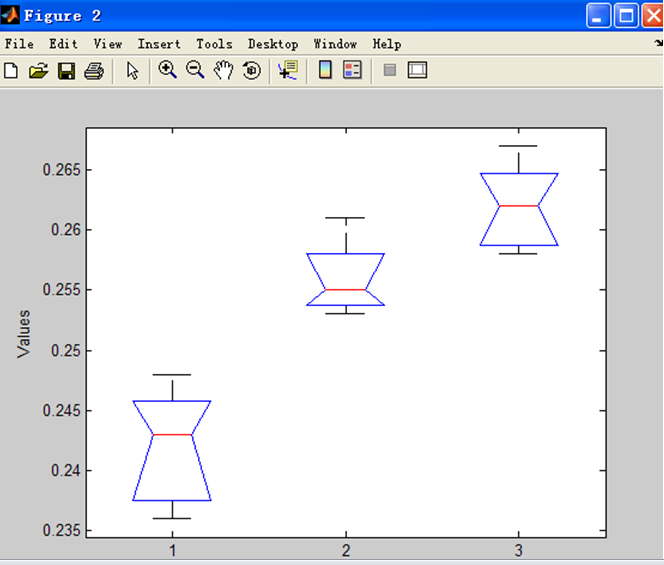The height and width of the screenshot is (565, 664).
Task: Click the Values y-axis label
Action: point(24,334)
